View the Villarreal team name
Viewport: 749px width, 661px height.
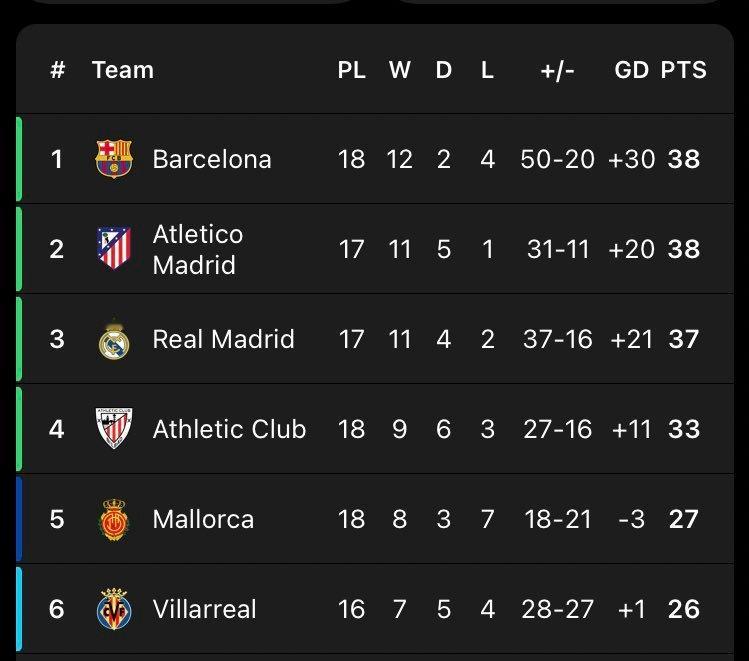[204, 609]
